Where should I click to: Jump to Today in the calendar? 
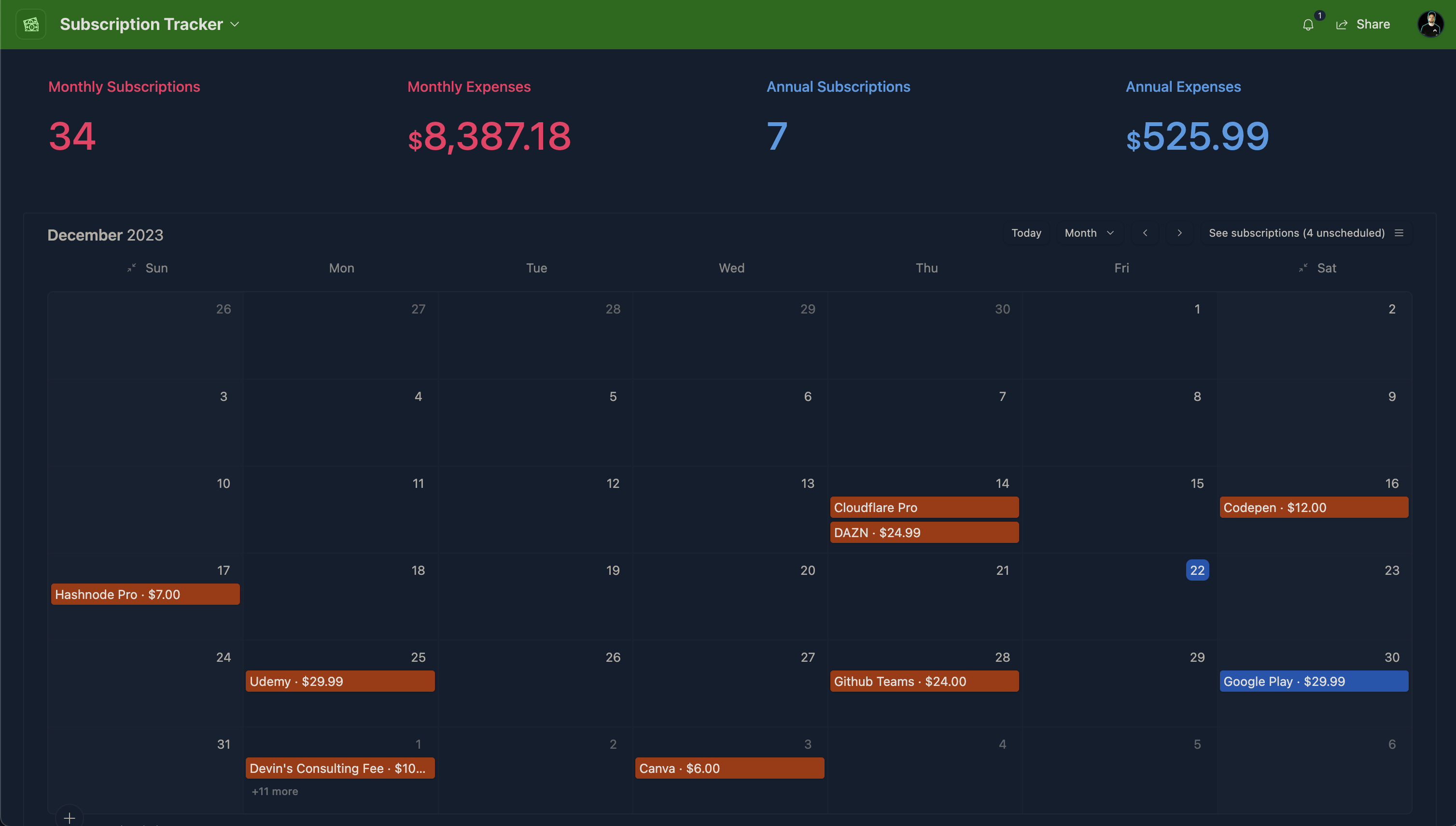coord(1026,233)
